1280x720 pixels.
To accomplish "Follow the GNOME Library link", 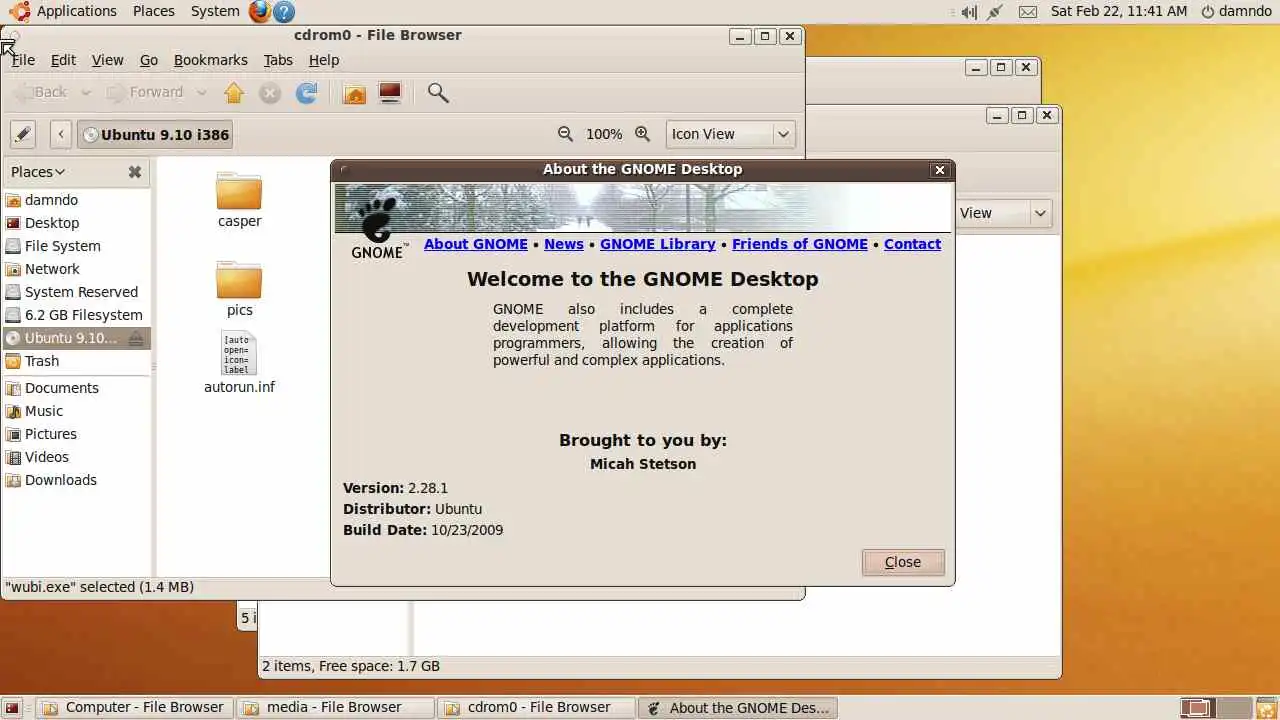I will click(658, 244).
